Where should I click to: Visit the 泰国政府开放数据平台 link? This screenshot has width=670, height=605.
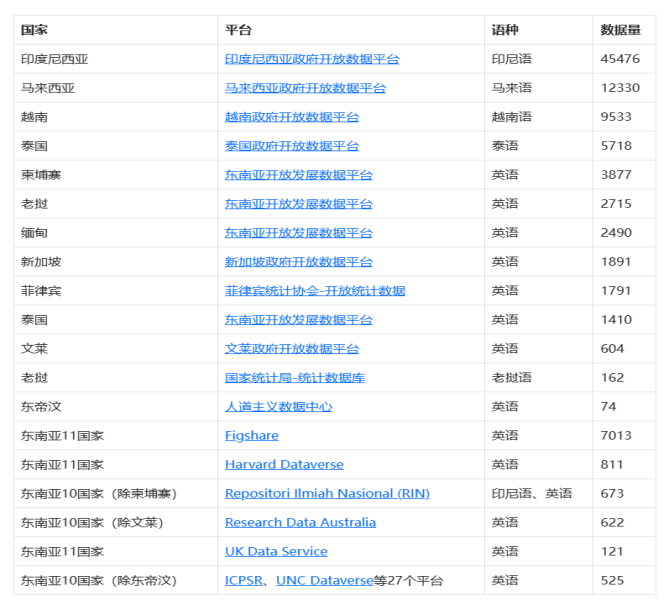(x=292, y=146)
